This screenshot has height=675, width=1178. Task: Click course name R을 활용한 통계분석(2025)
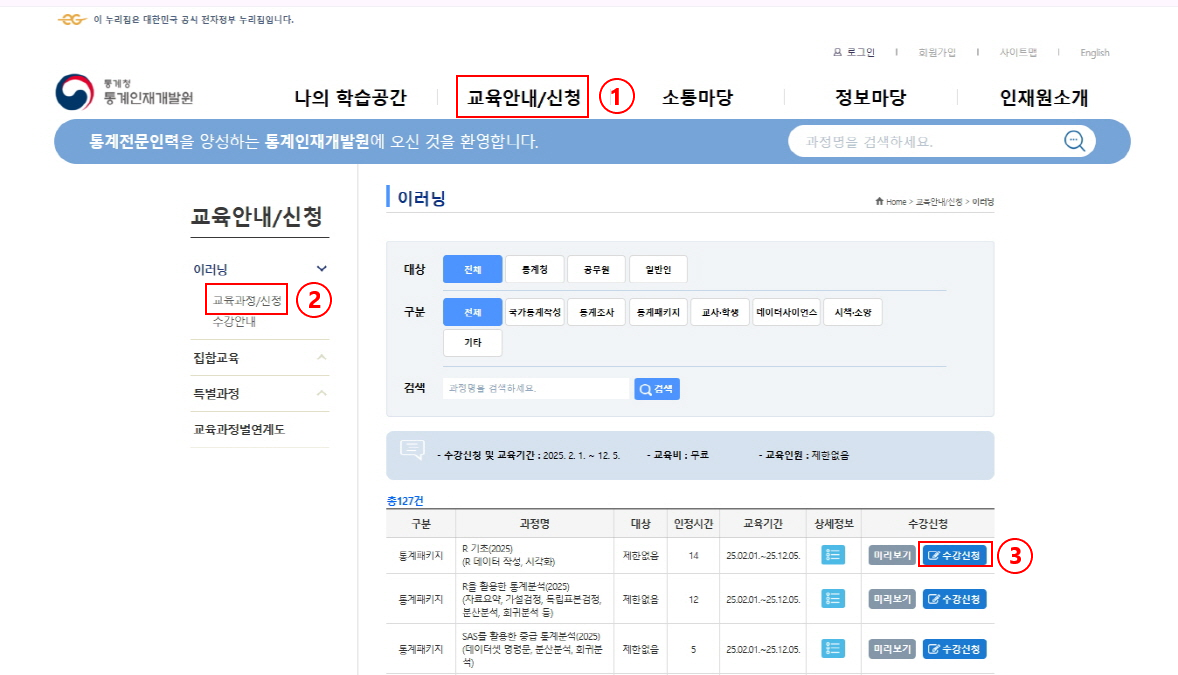pyautogui.click(x=515, y=586)
